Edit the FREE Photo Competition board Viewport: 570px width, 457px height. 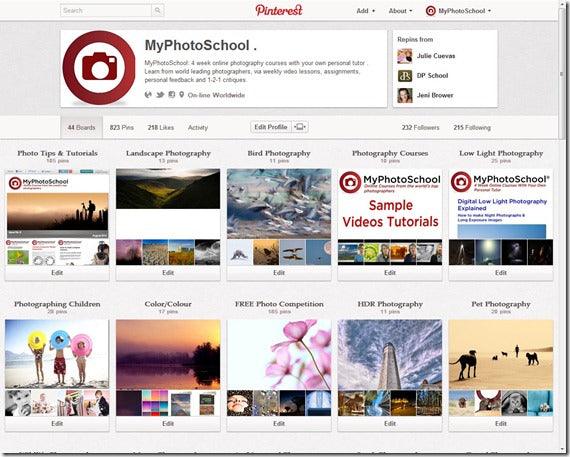click(x=279, y=424)
